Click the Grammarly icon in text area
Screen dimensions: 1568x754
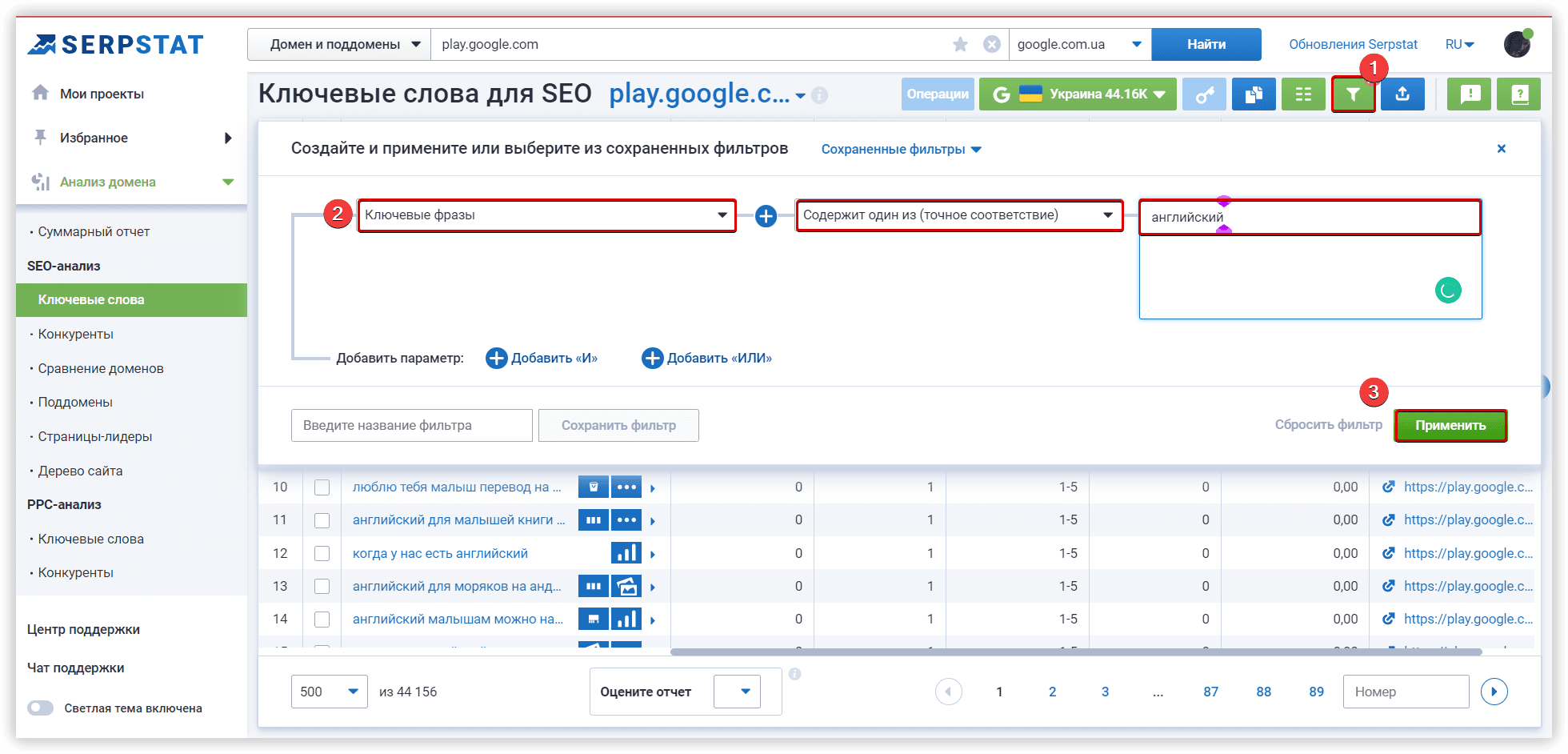tap(1448, 290)
